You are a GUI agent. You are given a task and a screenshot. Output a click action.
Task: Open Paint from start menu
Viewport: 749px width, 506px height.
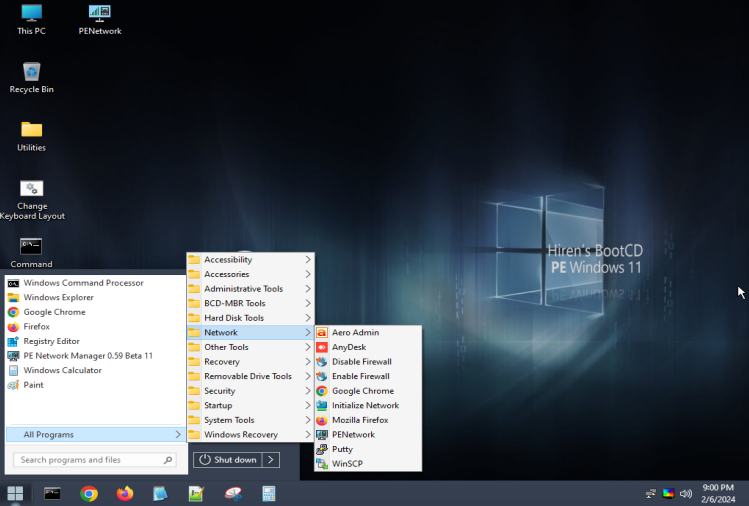(96, 385)
